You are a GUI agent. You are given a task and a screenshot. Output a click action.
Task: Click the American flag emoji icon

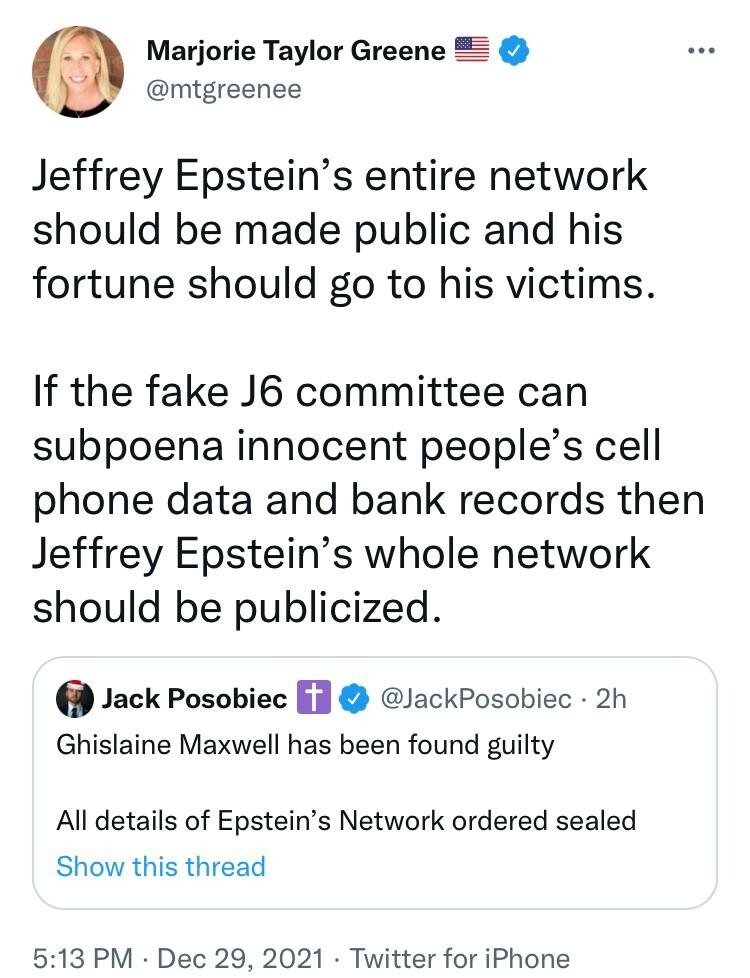[470, 49]
